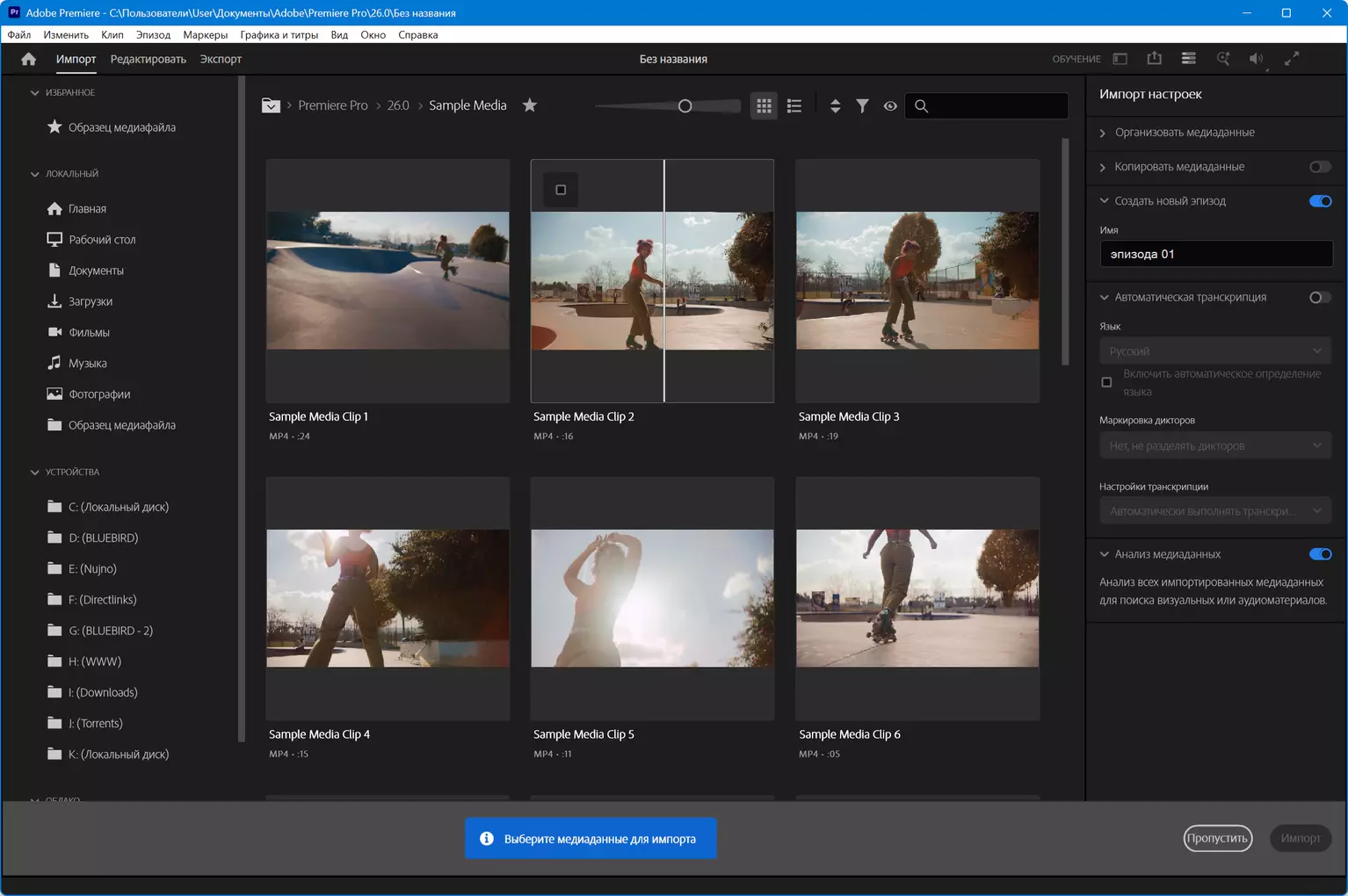Open the Клип menu
The image size is (1348, 896).
coord(112,35)
